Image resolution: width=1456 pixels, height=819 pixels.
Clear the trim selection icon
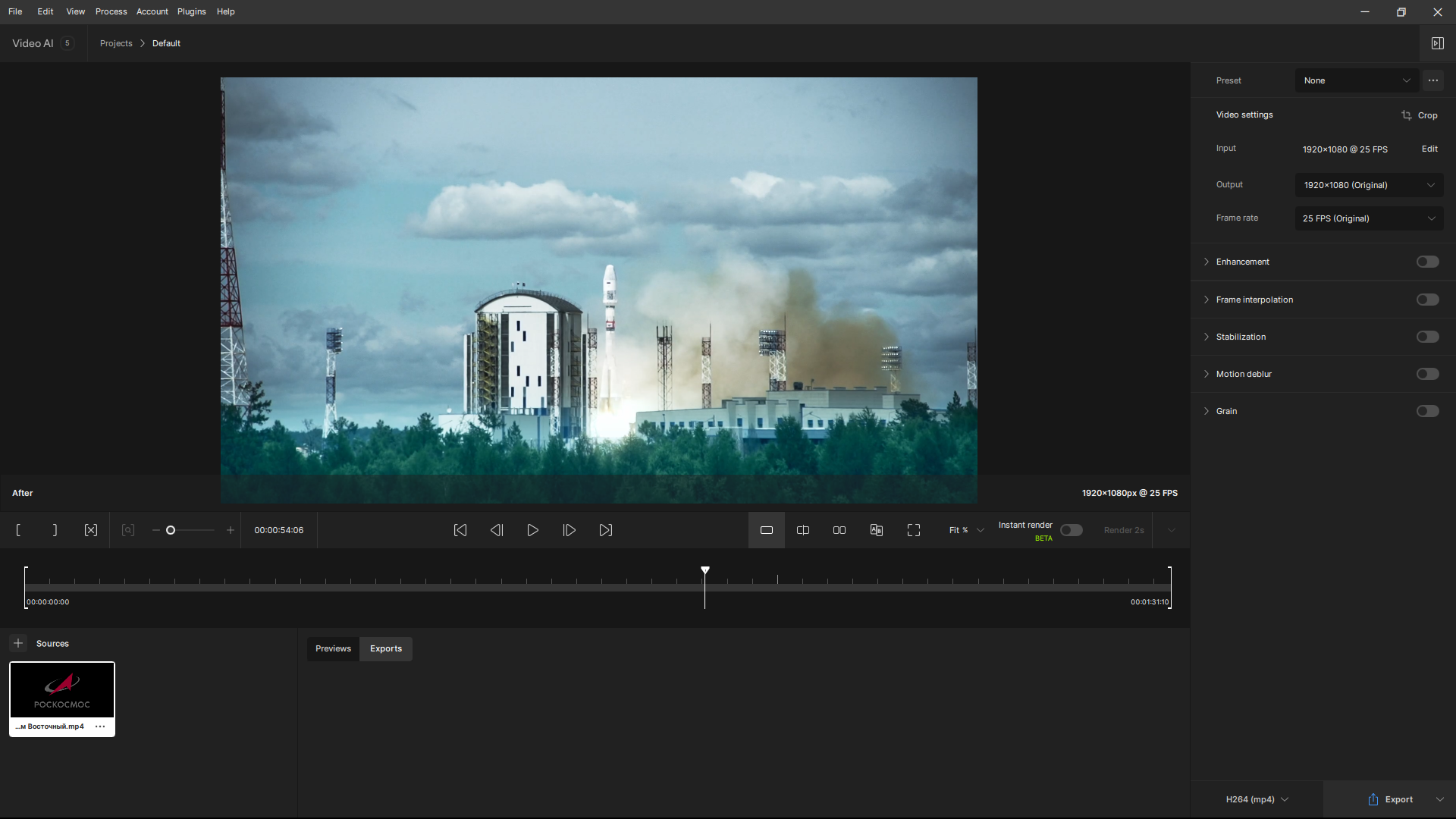click(91, 530)
